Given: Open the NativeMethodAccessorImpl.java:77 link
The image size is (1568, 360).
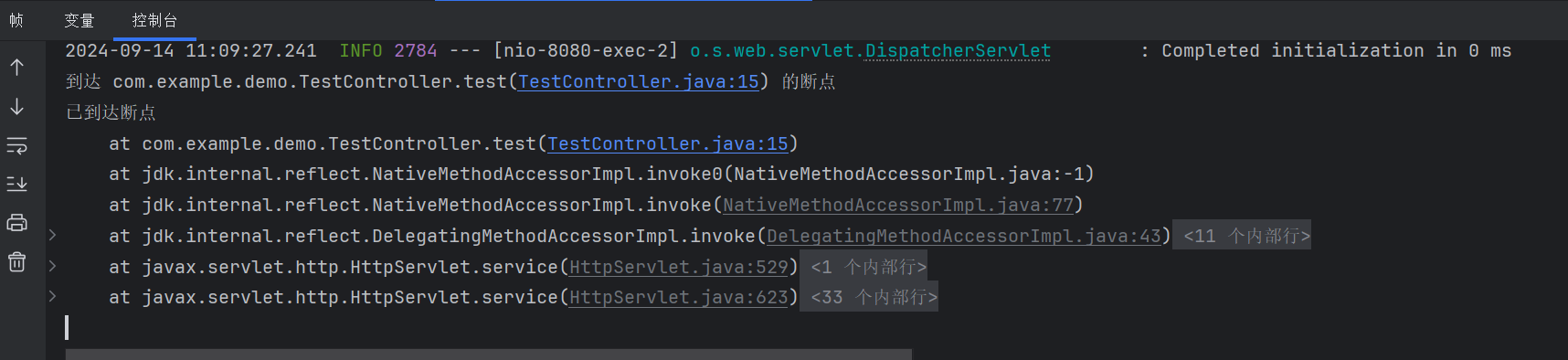Looking at the screenshot, I should coord(898,205).
